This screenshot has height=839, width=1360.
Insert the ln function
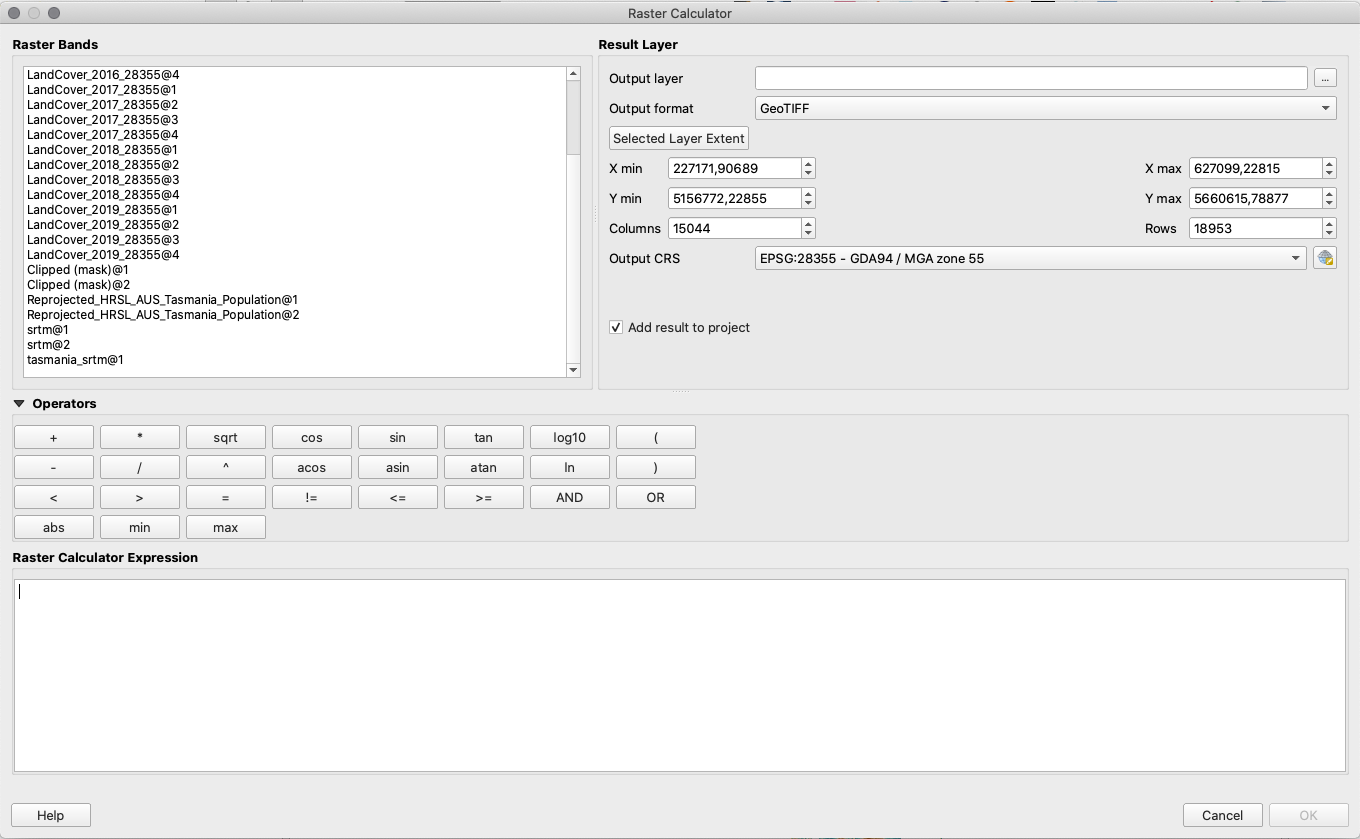570,467
